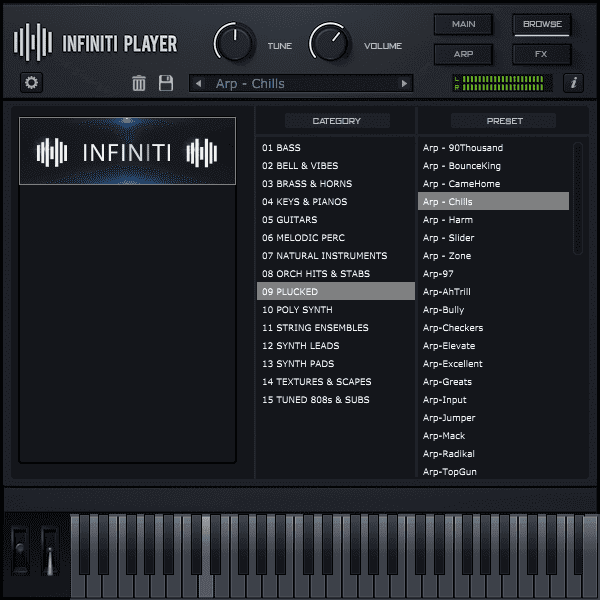Click the preset list scrollbar
Screen dimensions: 600x600
(x=578, y=198)
